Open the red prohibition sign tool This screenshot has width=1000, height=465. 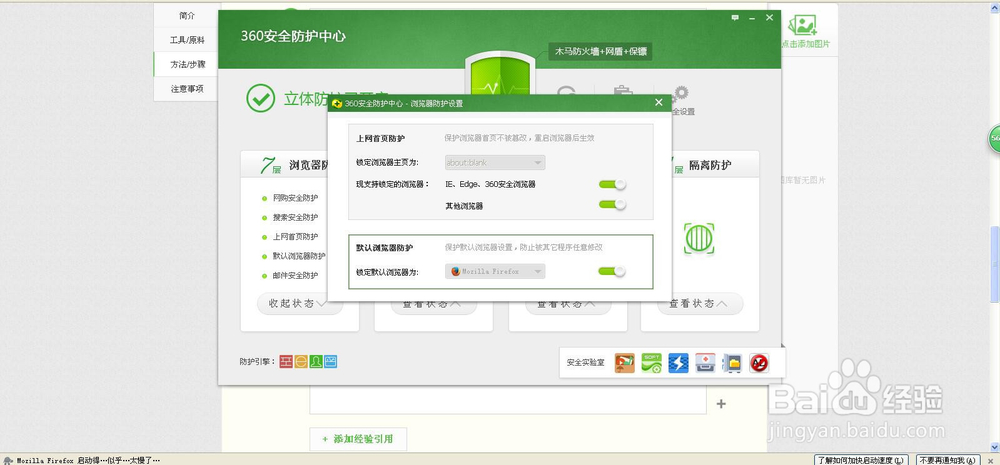pyautogui.click(x=759, y=363)
